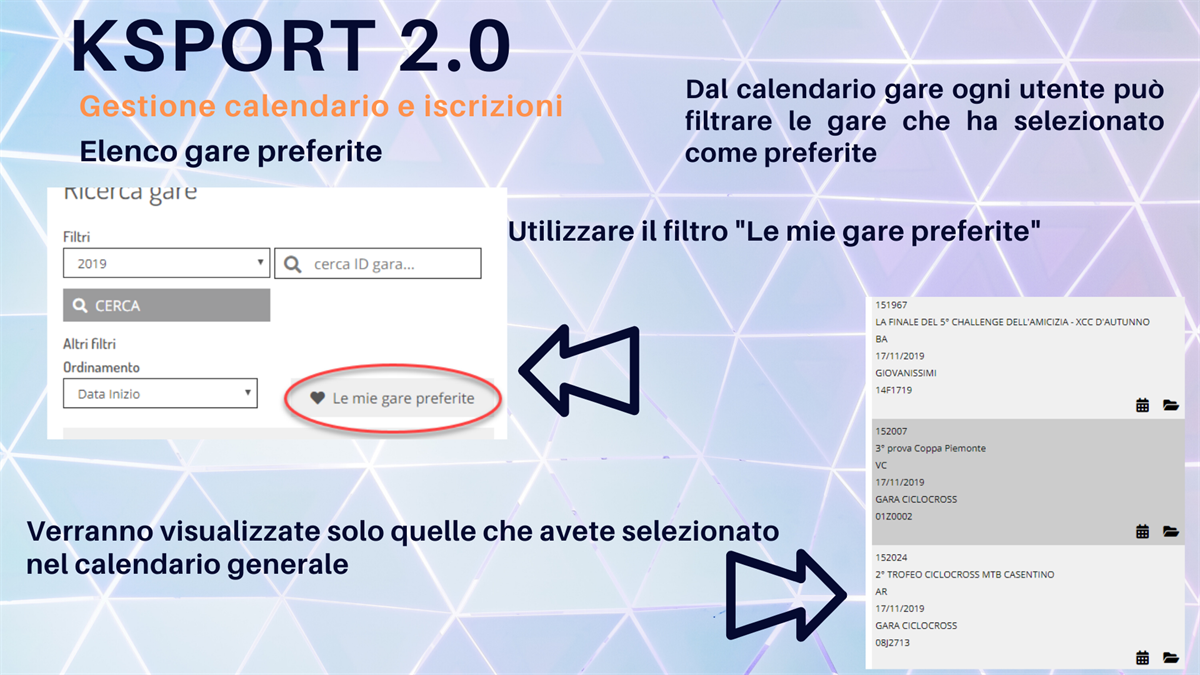Toggle the 'Le mie gare preferite' filter

pyautogui.click(x=392, y=398)
